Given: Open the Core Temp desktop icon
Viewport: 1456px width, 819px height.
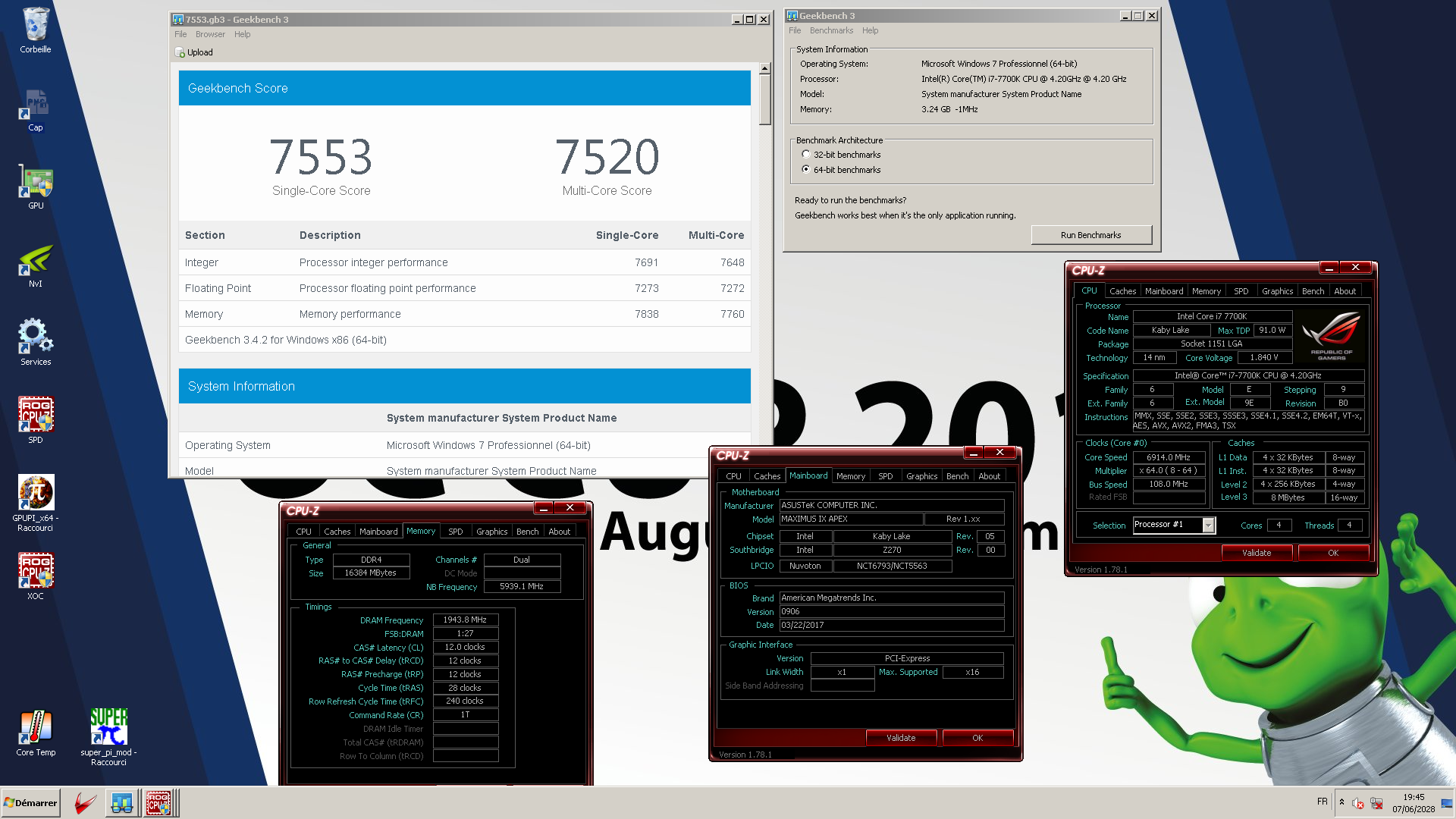Looking at the screenshot, I should click(x=36, y=727).
